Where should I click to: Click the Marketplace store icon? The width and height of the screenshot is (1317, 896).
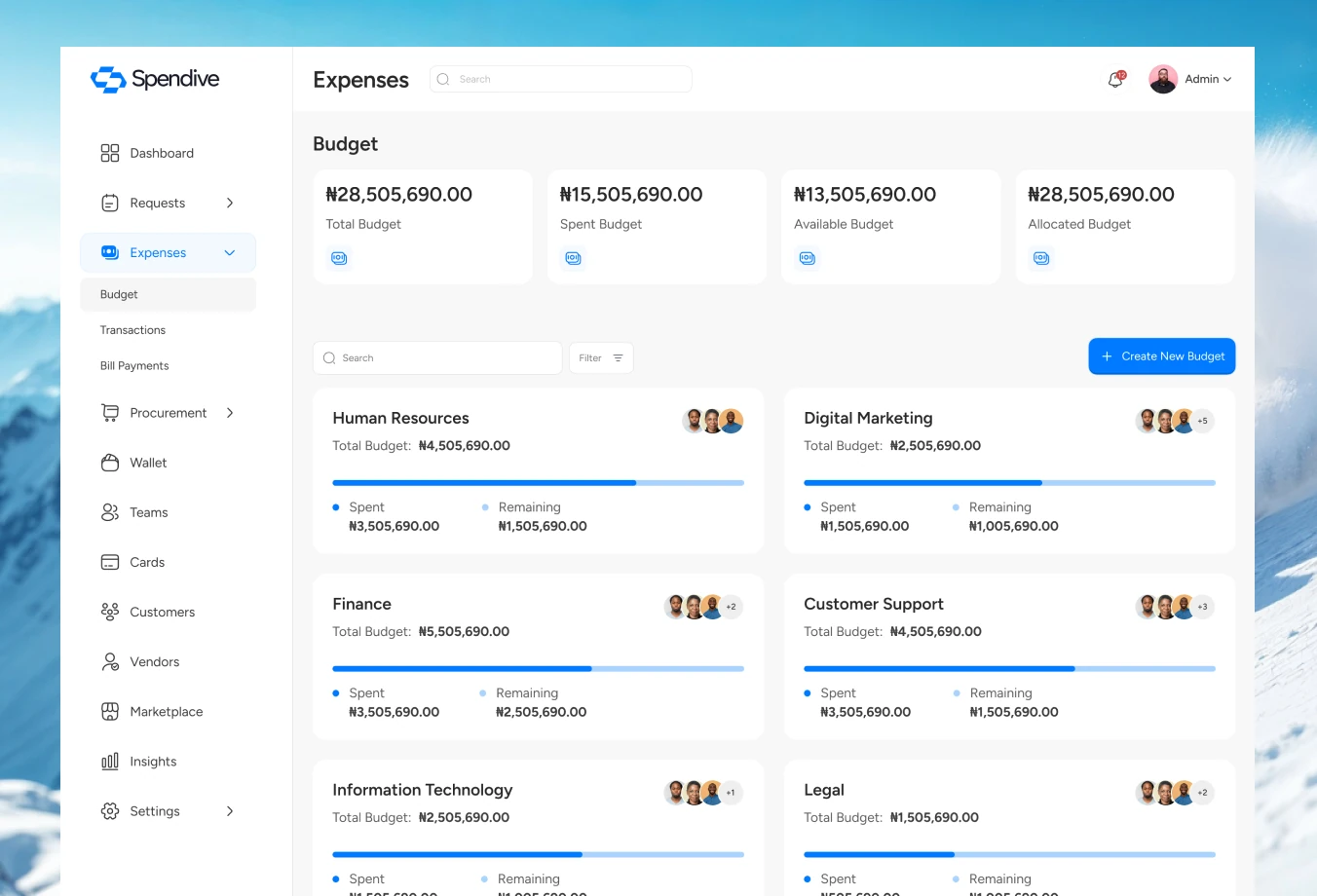(110, 712)
